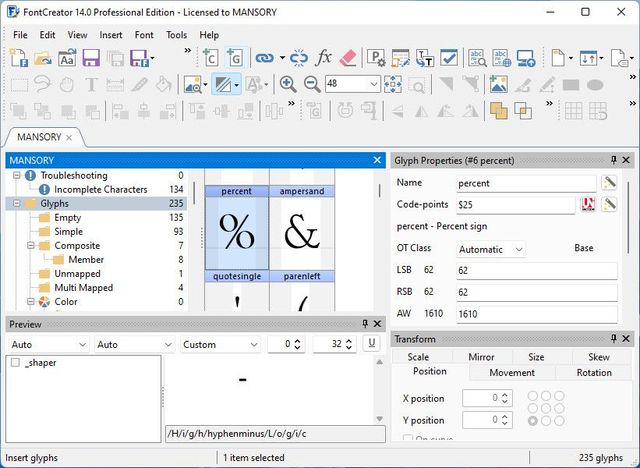Select the ampersand glyph cell
The image size is (640, 468).
(301, 232)
